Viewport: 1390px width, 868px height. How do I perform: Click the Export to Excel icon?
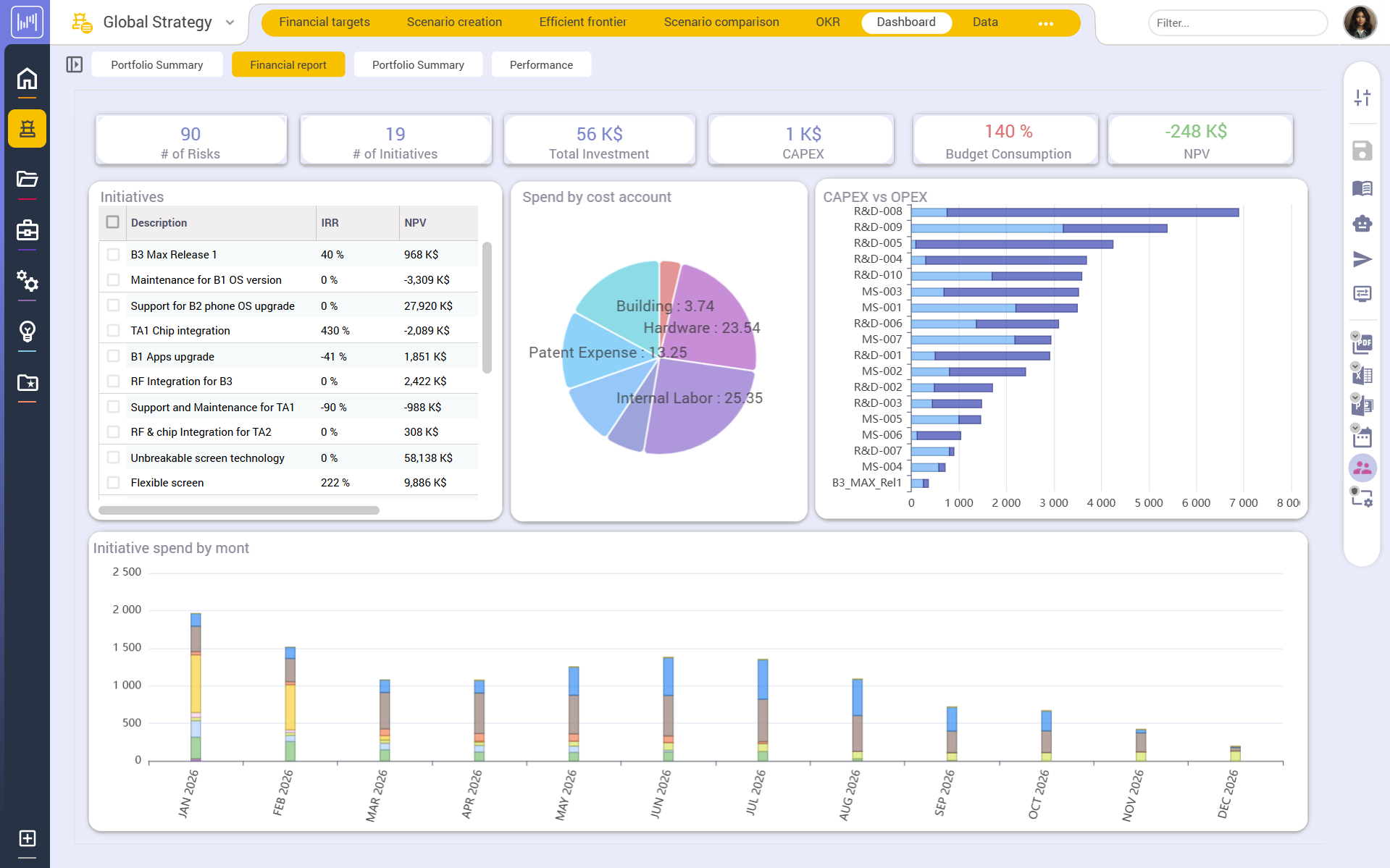coord(1362,375)
